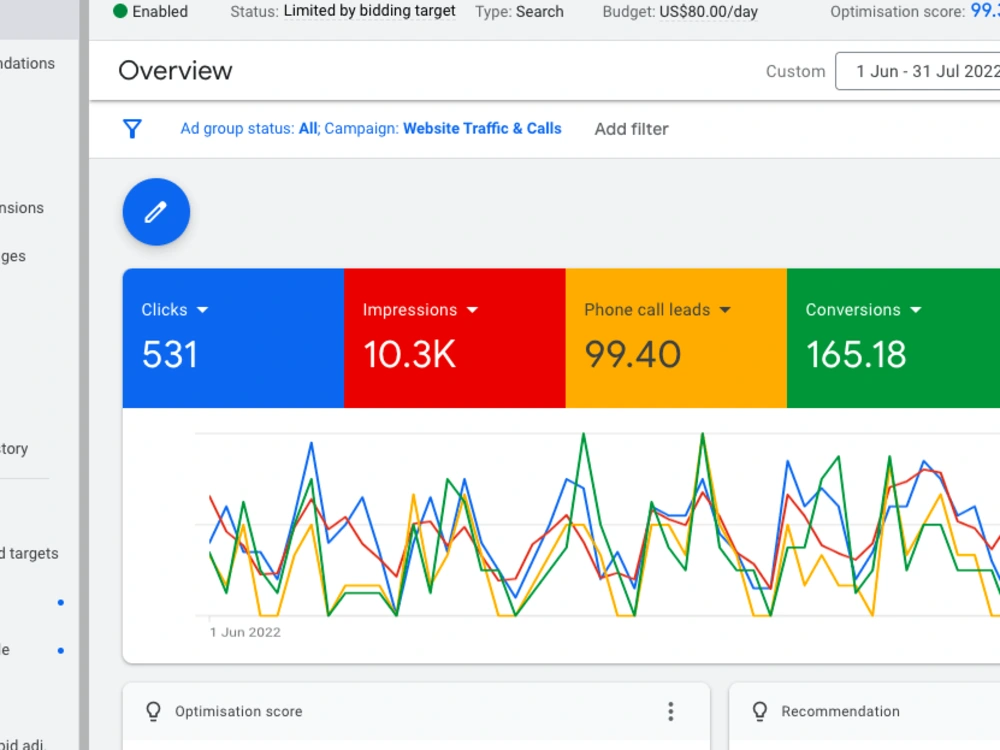
Task: Select the red Impressions 10.3K scorecard
Action: pyautogui.click(x=455, y=338)
